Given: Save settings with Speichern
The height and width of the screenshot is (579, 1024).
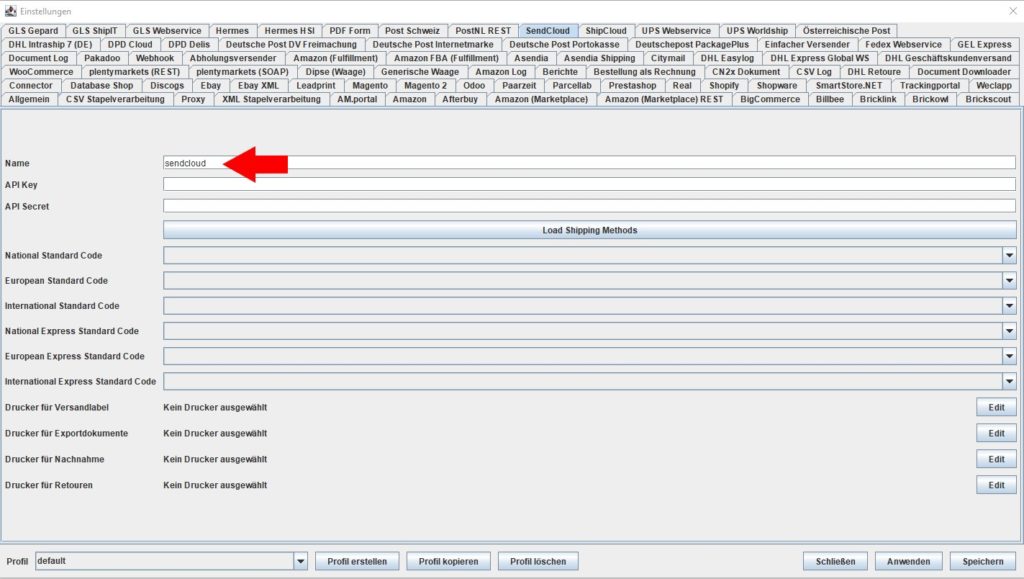Looking at the screenshot, I should click(983, 561).
